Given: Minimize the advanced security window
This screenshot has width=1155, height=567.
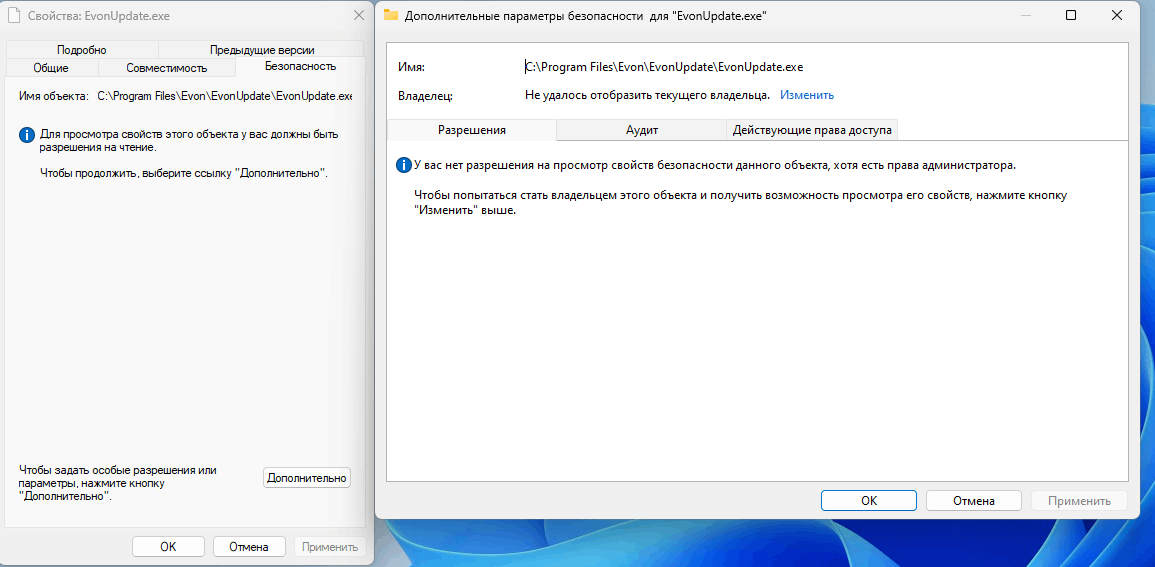Looking at the screenshot, I should 1028,15.
